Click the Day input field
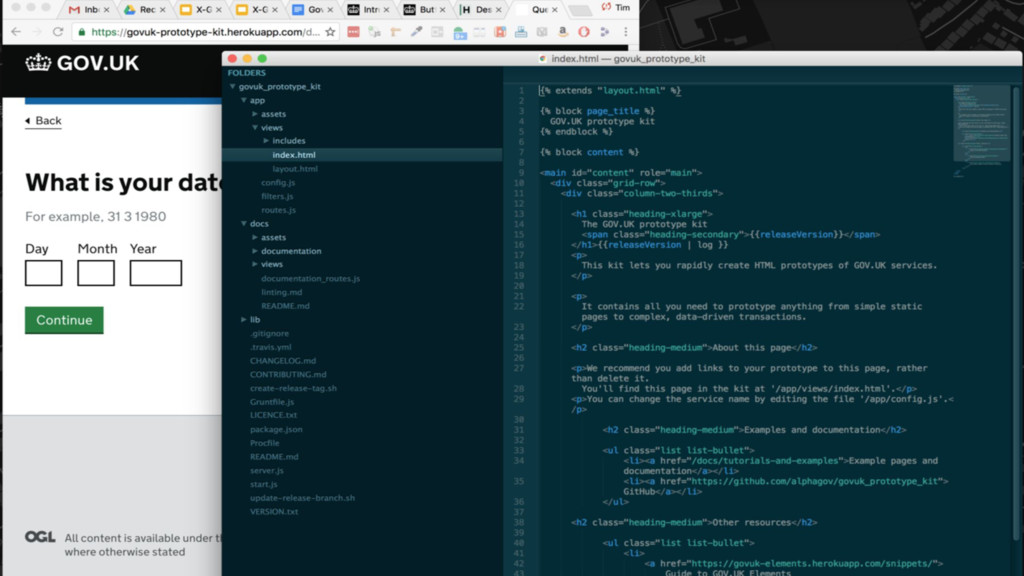 [x=44, y=273]
